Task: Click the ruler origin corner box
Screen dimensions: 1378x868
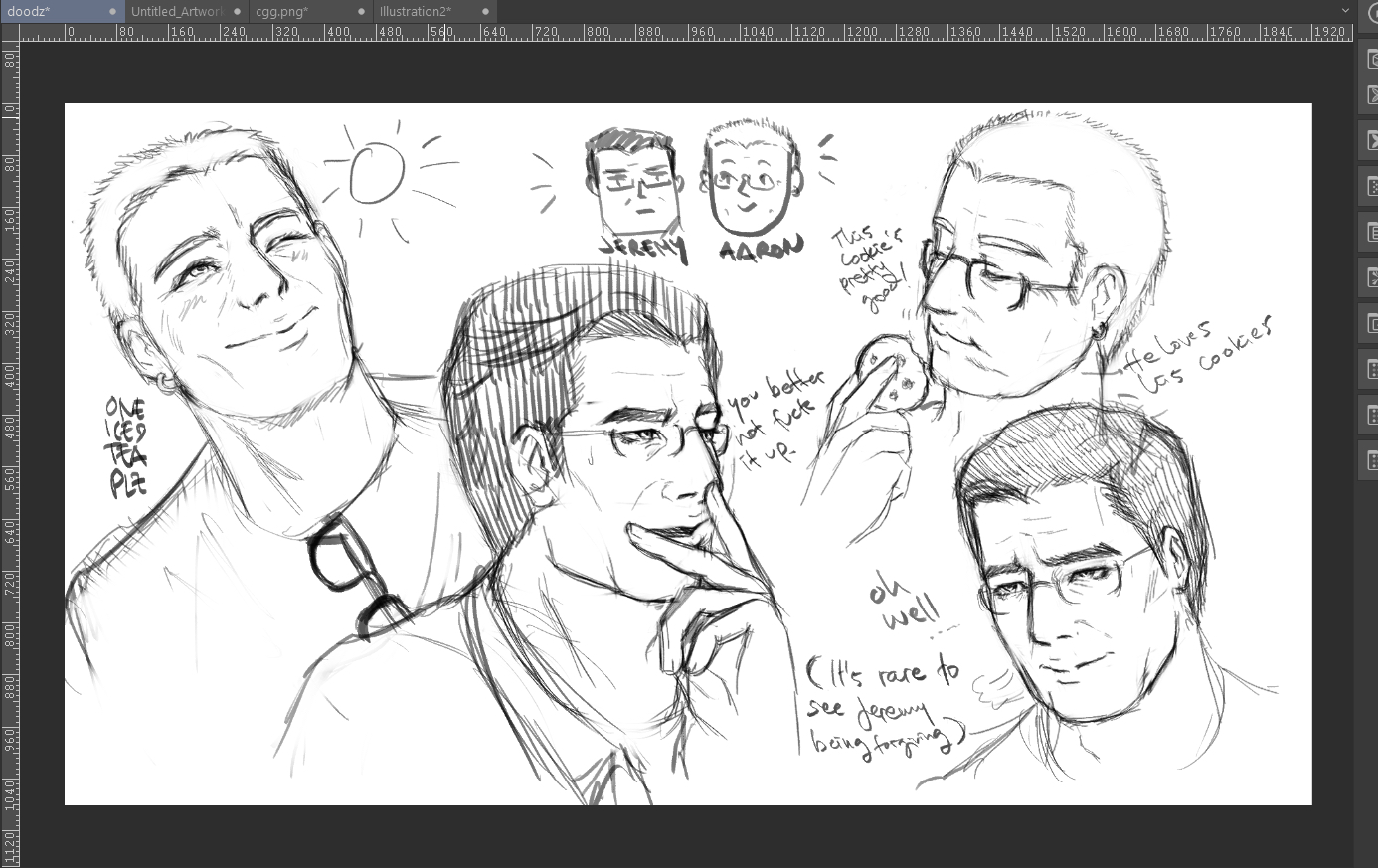Action: pos(10,32)
